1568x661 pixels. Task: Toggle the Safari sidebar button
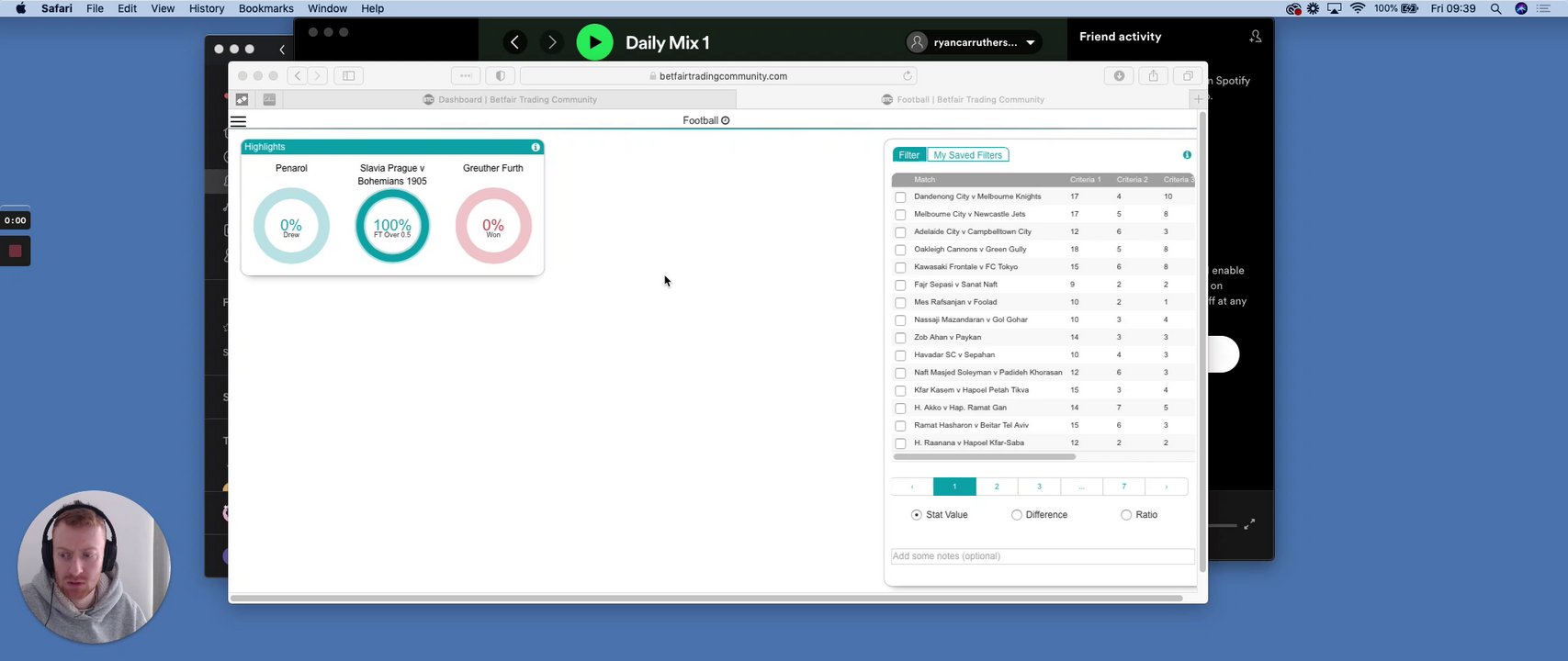point(349,76)
